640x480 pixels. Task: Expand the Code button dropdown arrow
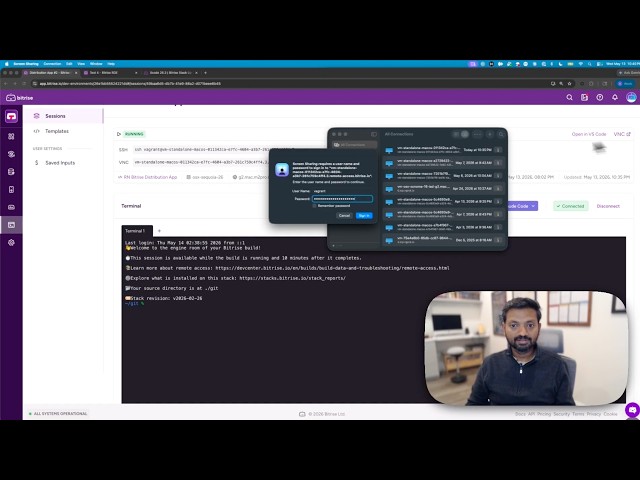pyautogui.click(x=533, y=206)
